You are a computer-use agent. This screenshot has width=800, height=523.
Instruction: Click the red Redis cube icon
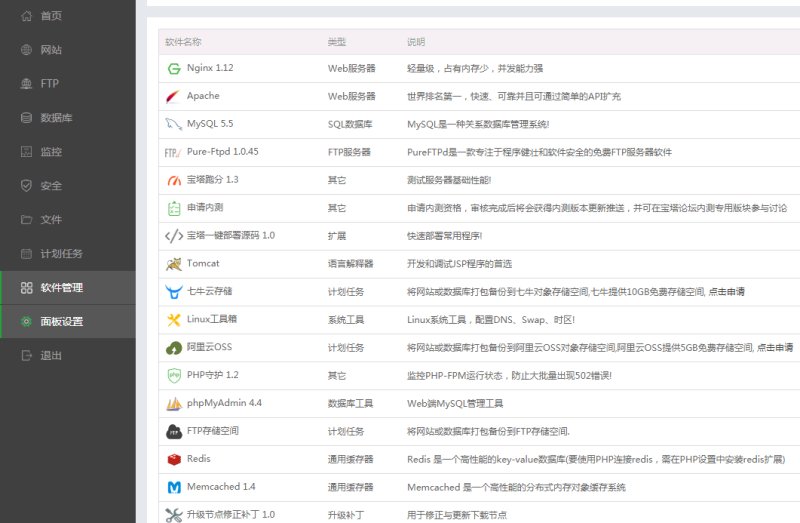pos(174,459)
